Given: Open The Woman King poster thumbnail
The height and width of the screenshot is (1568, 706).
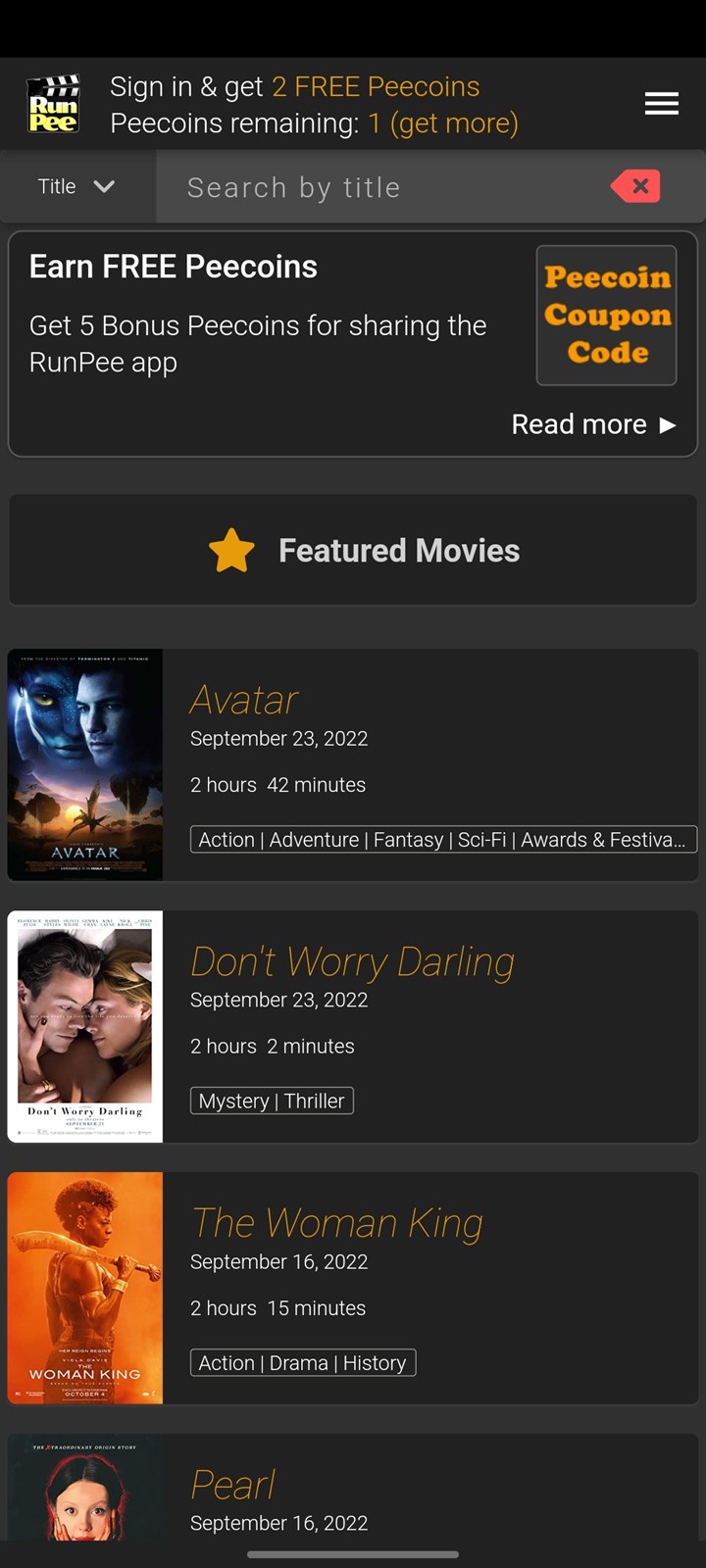Looking at the screenshot, I should [x=85, y=1288].
